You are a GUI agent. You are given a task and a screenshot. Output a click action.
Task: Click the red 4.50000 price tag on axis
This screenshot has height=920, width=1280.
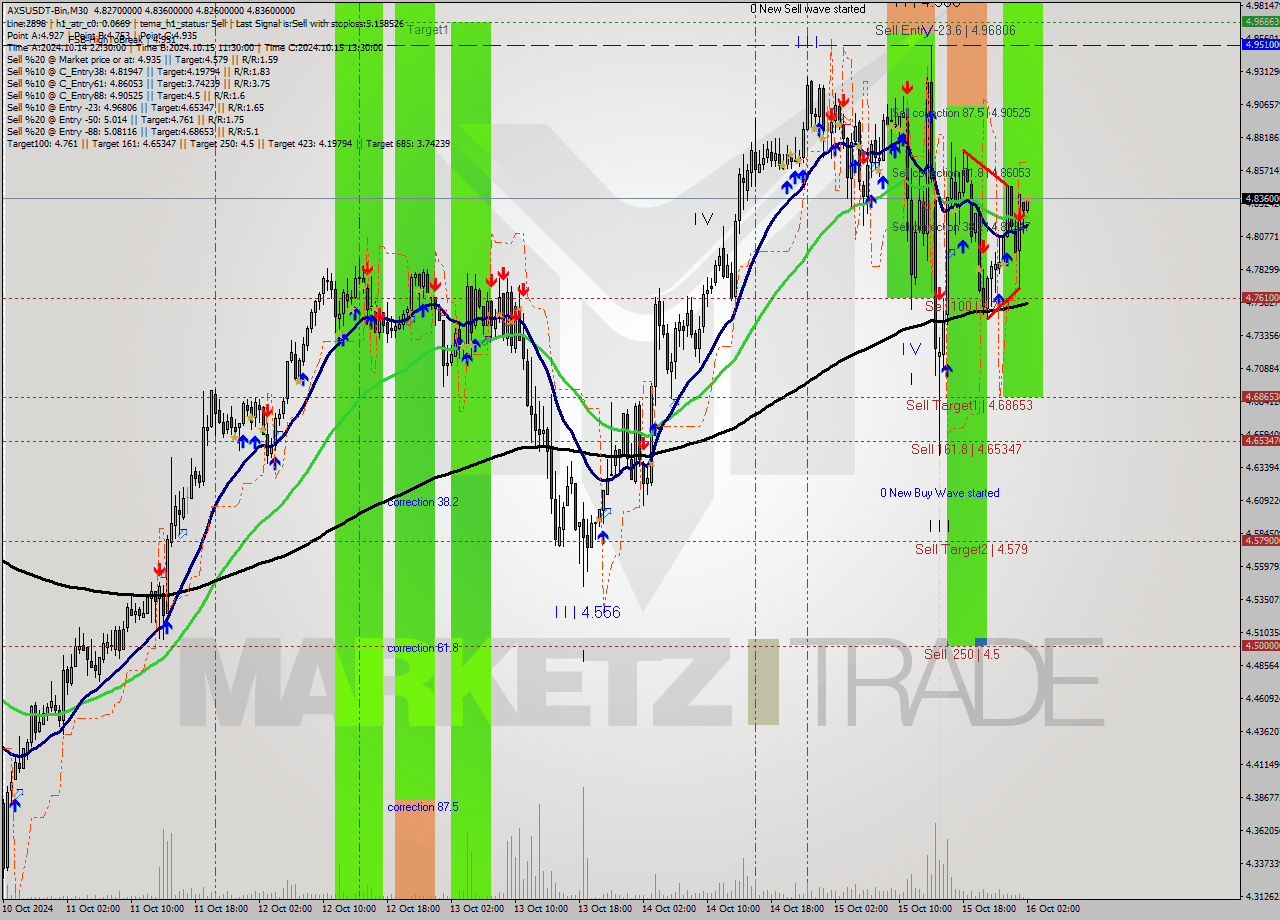pos(1261,645)
